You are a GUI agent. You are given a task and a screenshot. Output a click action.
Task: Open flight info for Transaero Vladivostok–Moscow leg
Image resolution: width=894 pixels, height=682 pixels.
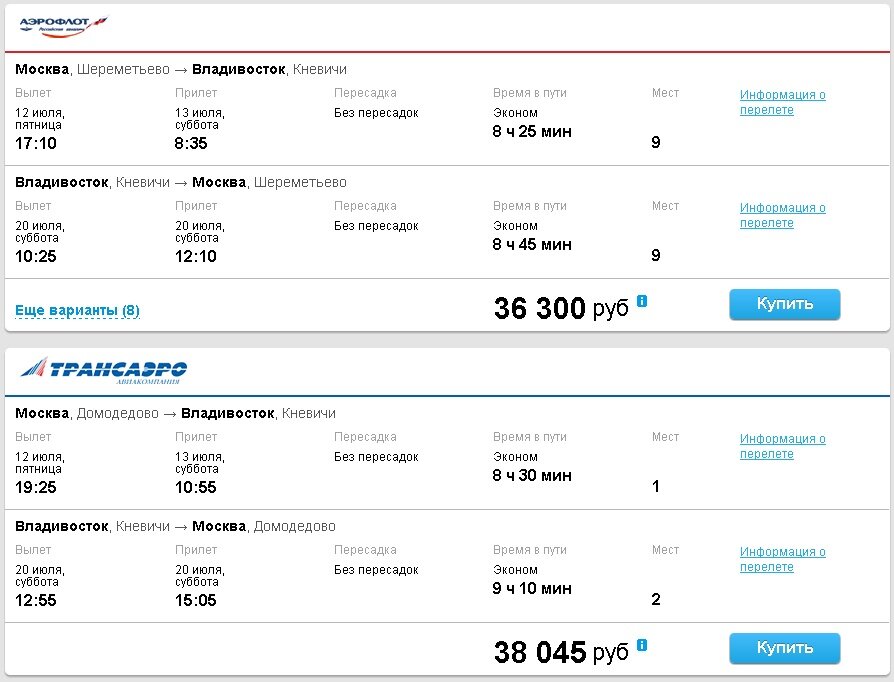(x=782, y=559)
